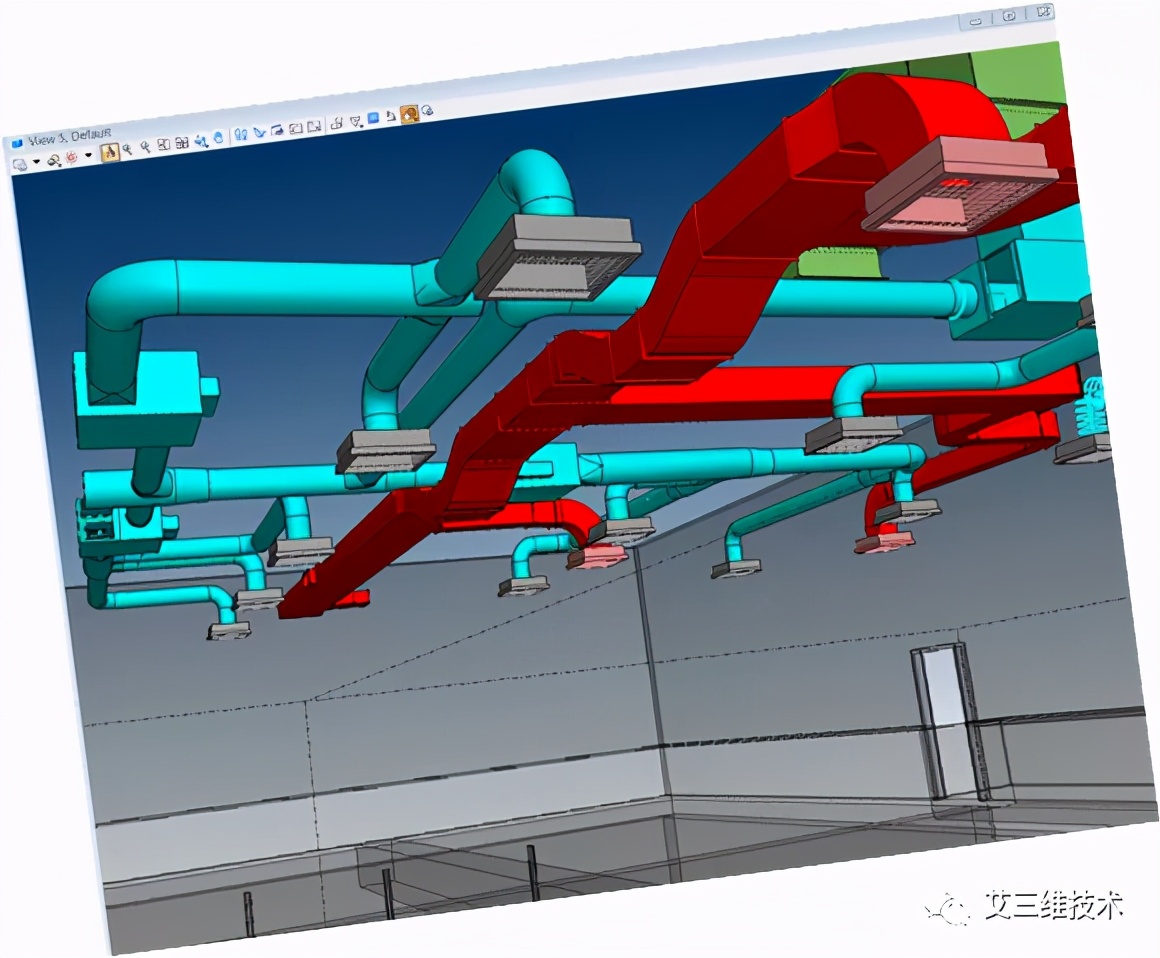Select the Navigate View tool

pos(277,130)
